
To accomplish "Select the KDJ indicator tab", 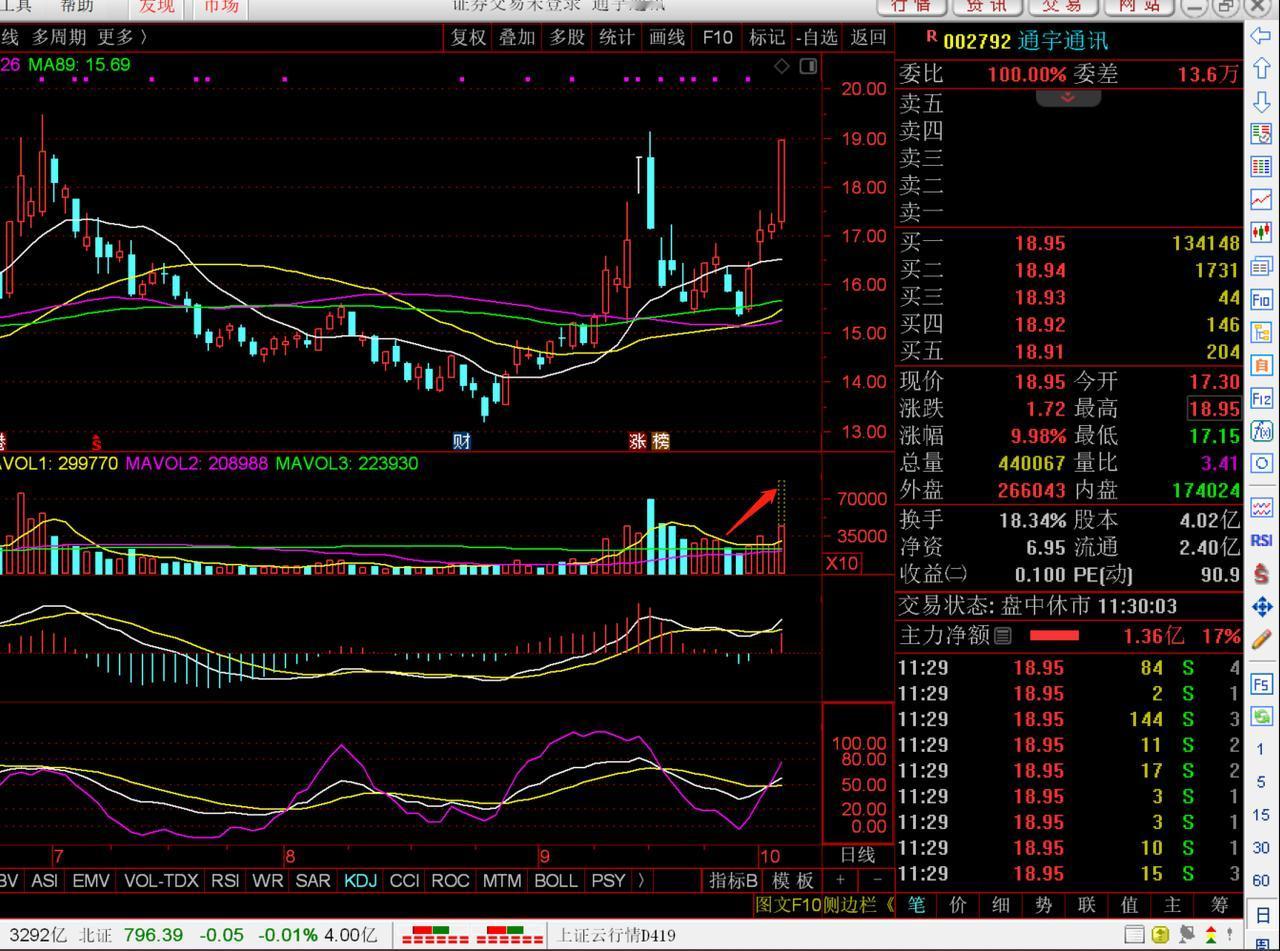I will pyautogui.click(x=360, y=881).
